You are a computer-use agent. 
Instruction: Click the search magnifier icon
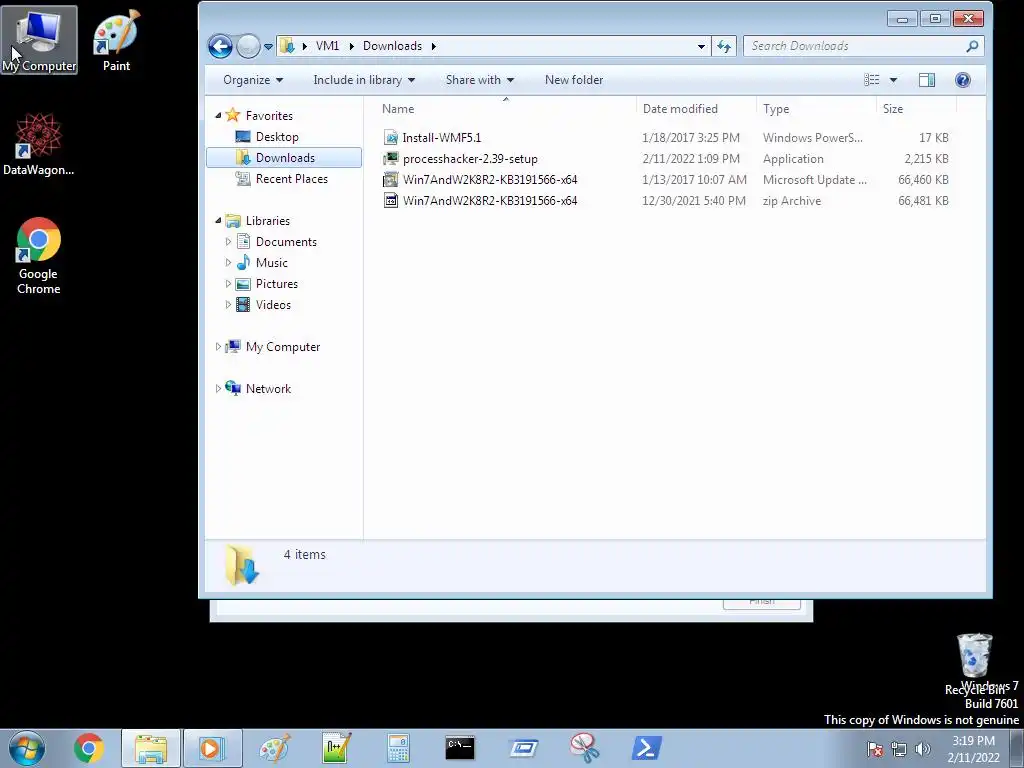pyautogui.click(x=972, y=46)
